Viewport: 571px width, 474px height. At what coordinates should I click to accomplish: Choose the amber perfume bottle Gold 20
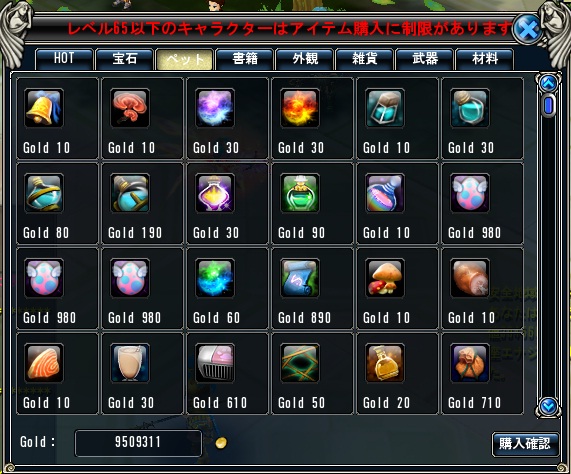(x=385, y=363)
